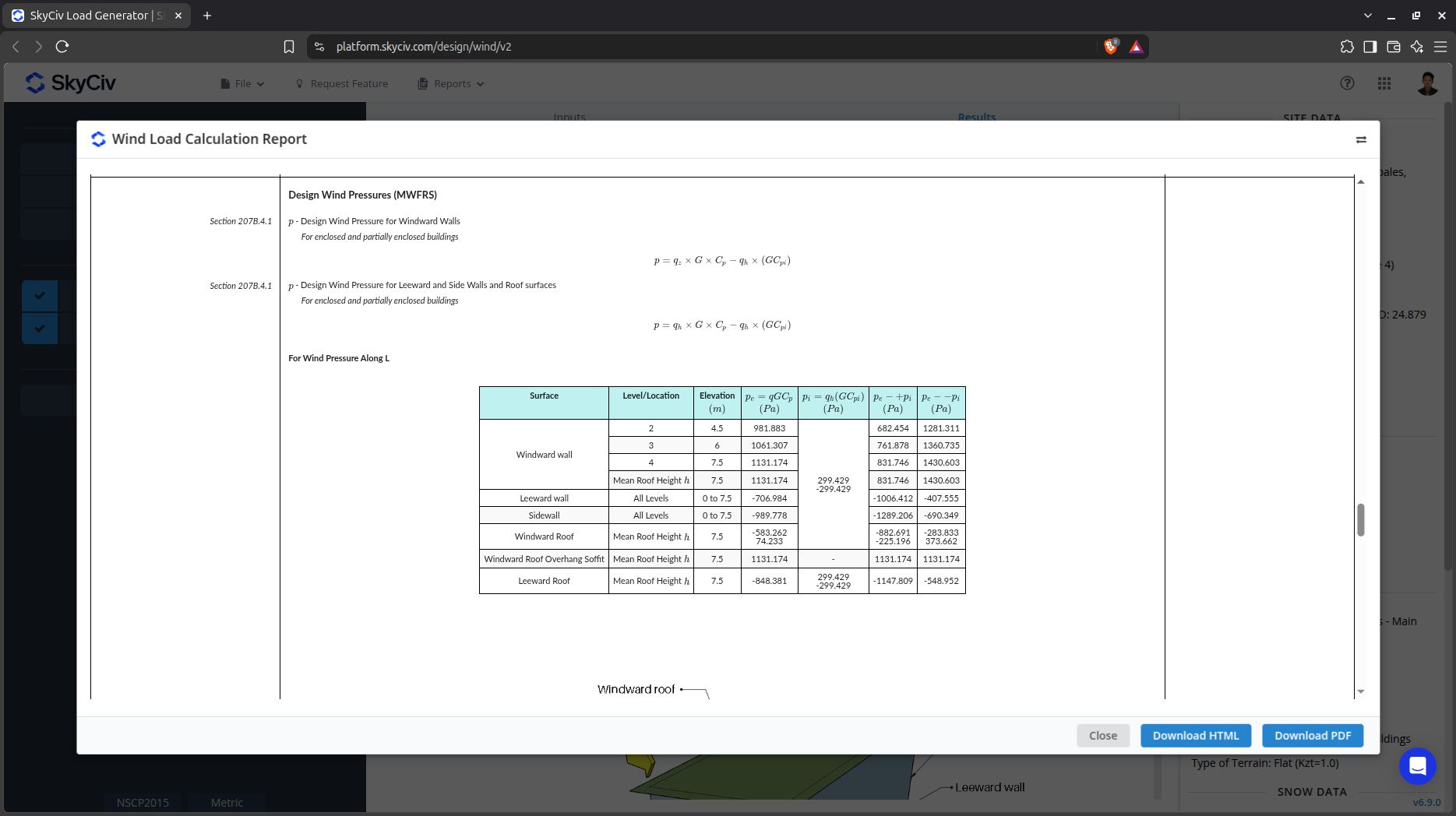Open the apps grid launcher icon
The image size is (1456, 816).
click(x=1384, y=83)
